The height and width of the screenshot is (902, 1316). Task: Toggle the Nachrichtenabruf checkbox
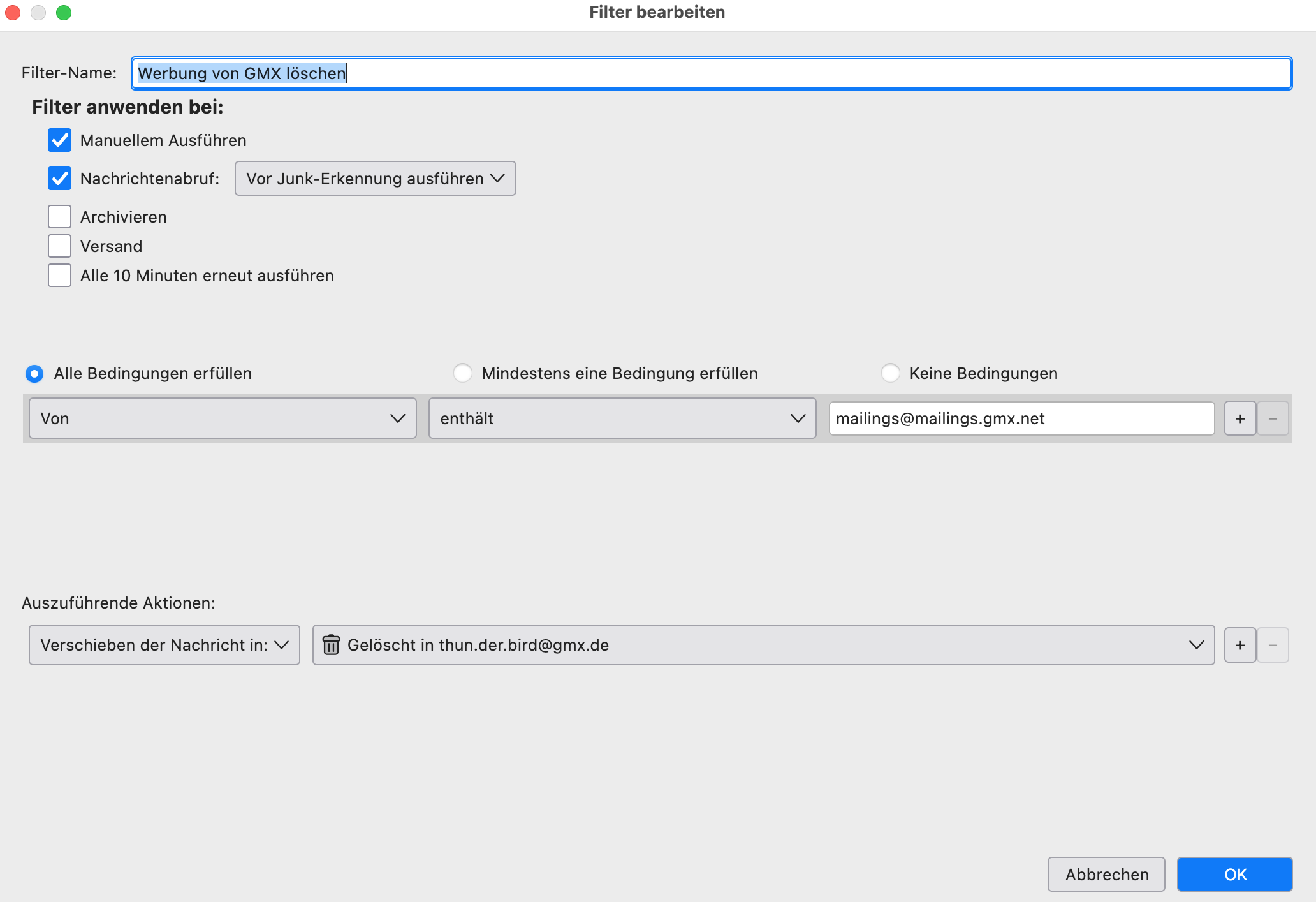click(x=59, y=179)
